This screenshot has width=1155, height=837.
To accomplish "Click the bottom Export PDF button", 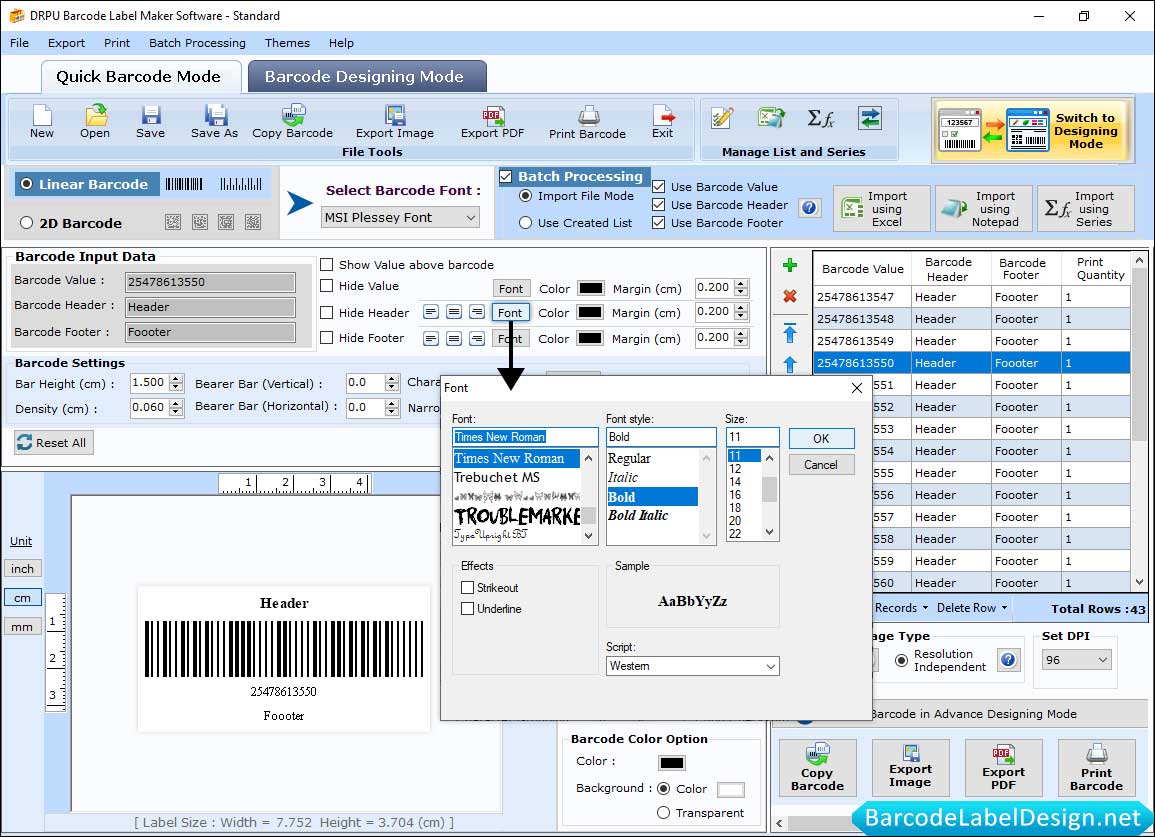I will [x=1003, y=768].
